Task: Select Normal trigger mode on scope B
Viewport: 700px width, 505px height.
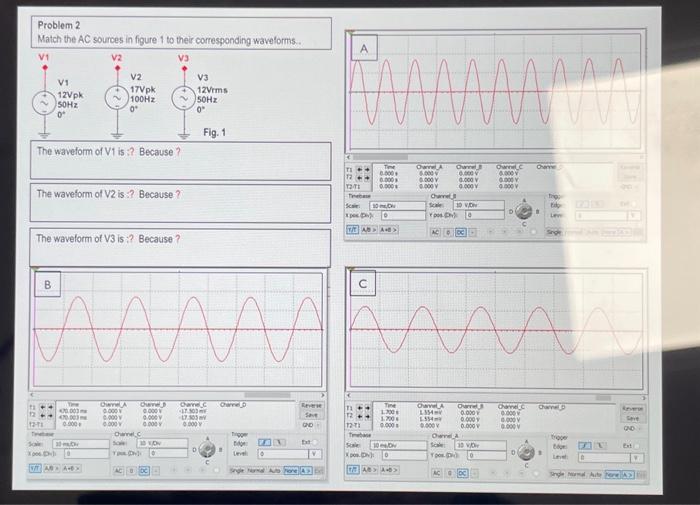Action: pyautogui.click(x=256, y=470)
